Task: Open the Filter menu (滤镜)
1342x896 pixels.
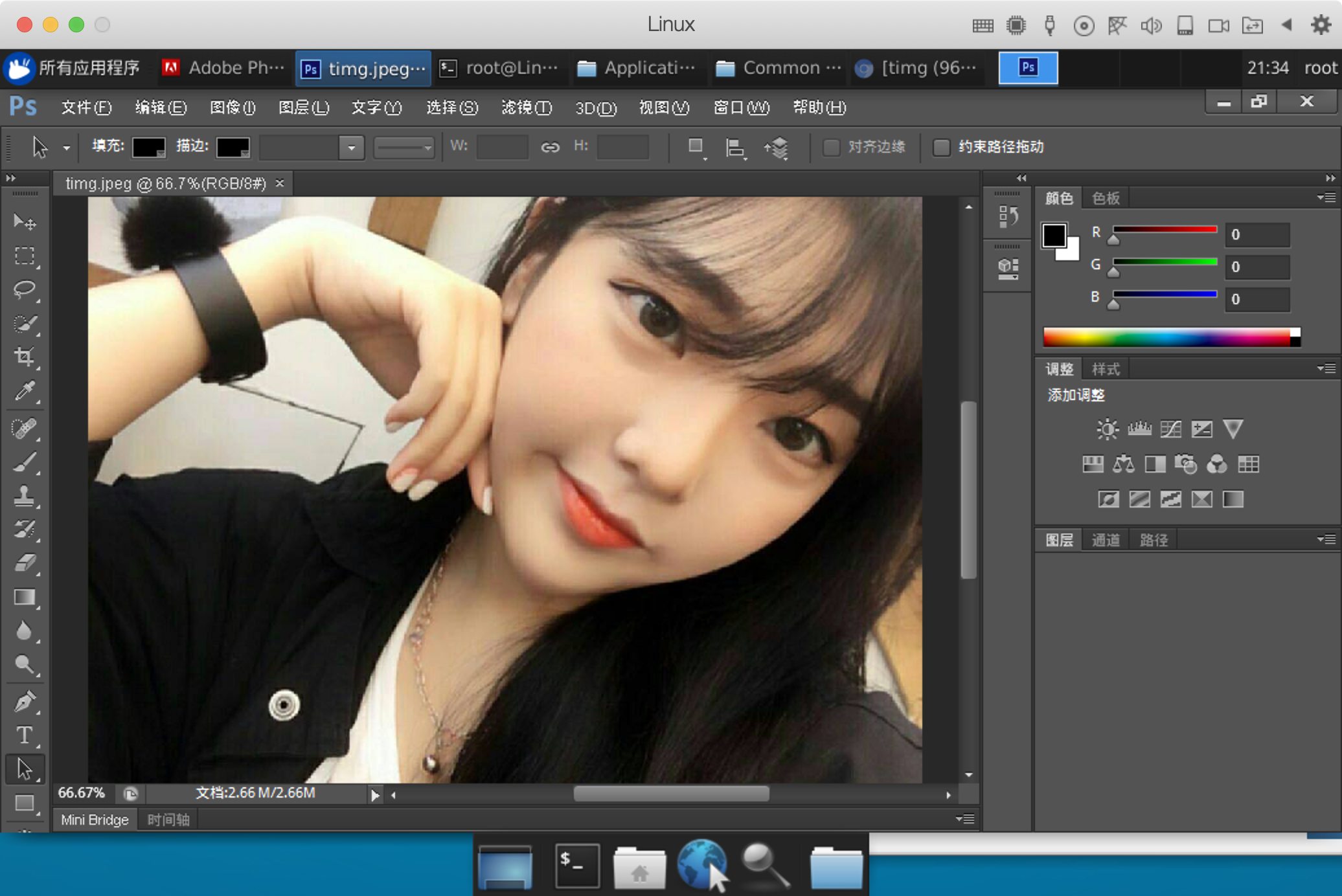Action: [x=526, y=107]
